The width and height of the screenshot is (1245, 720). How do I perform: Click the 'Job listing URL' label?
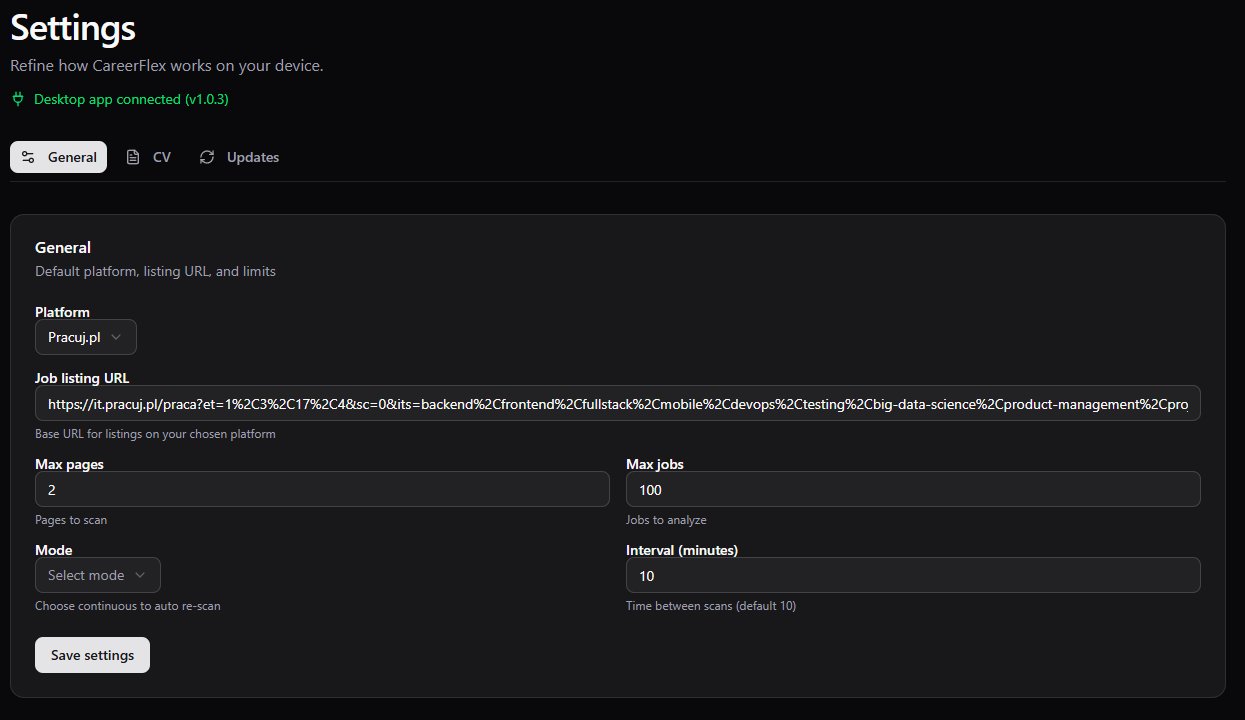click(x=82, y=378)
